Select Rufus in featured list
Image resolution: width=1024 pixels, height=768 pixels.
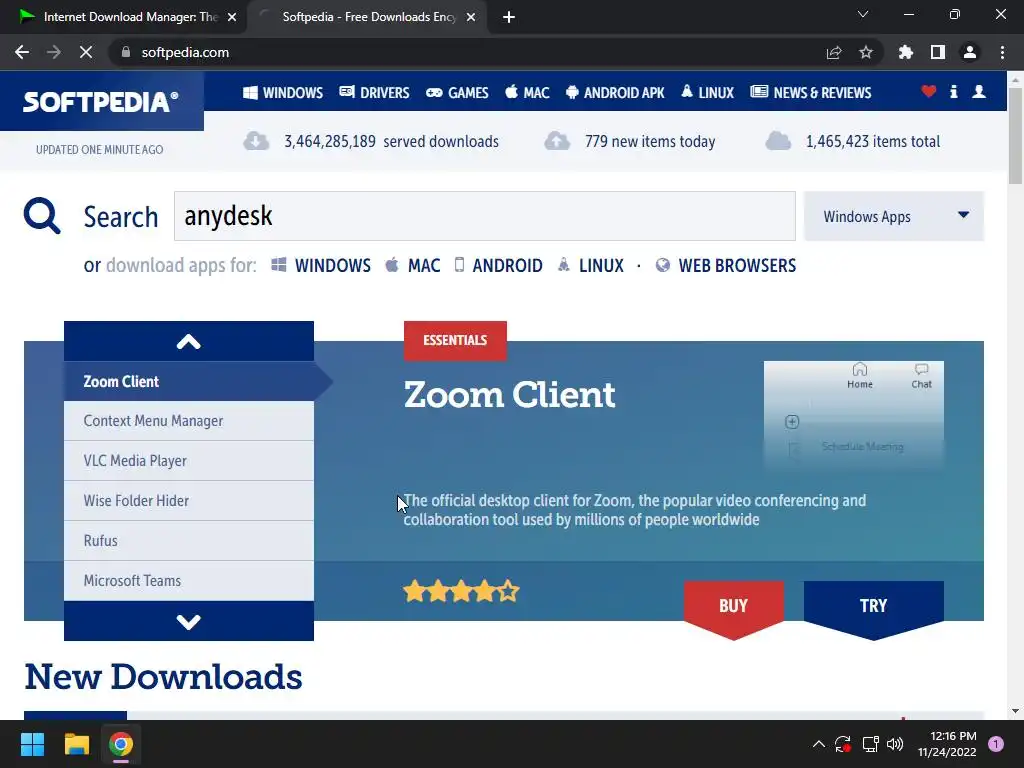coord(189,541)
